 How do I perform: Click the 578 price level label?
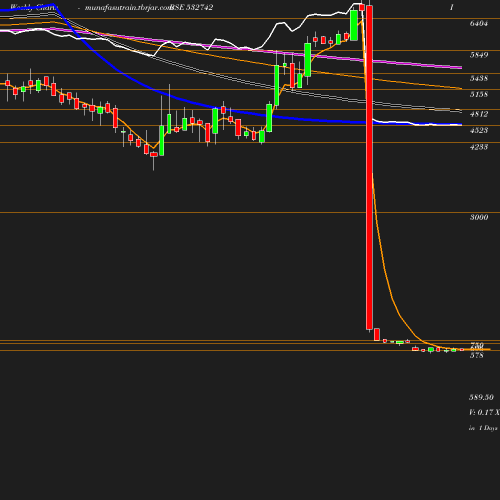tap(476, 356)
